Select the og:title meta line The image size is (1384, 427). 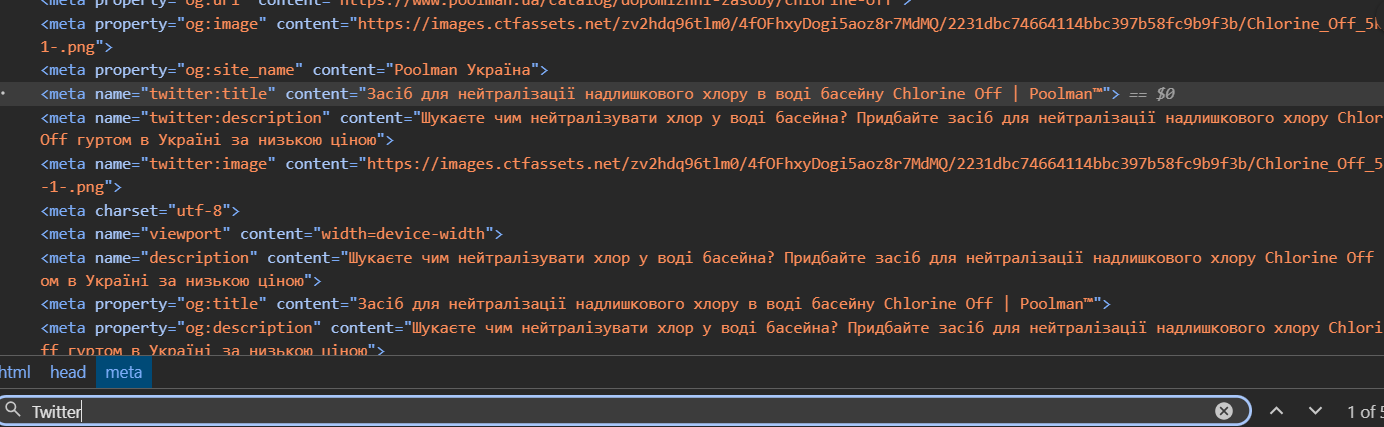pyautogui.click(x=576, y=303)
